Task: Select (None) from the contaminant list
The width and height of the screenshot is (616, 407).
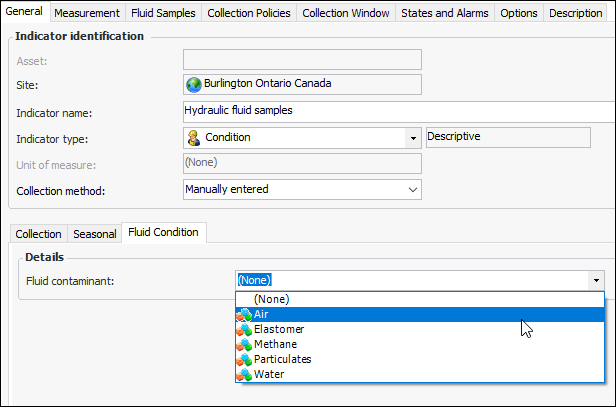Action: click(x=270, y=299)
